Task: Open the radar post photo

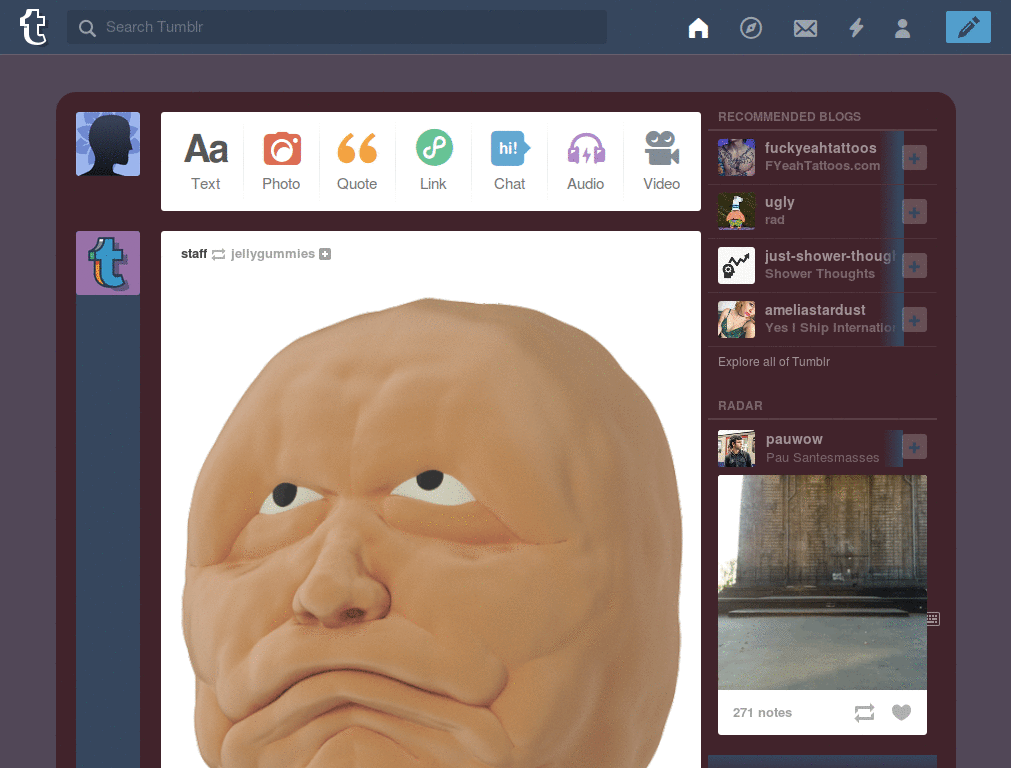Action: click(x=822, y=583)
